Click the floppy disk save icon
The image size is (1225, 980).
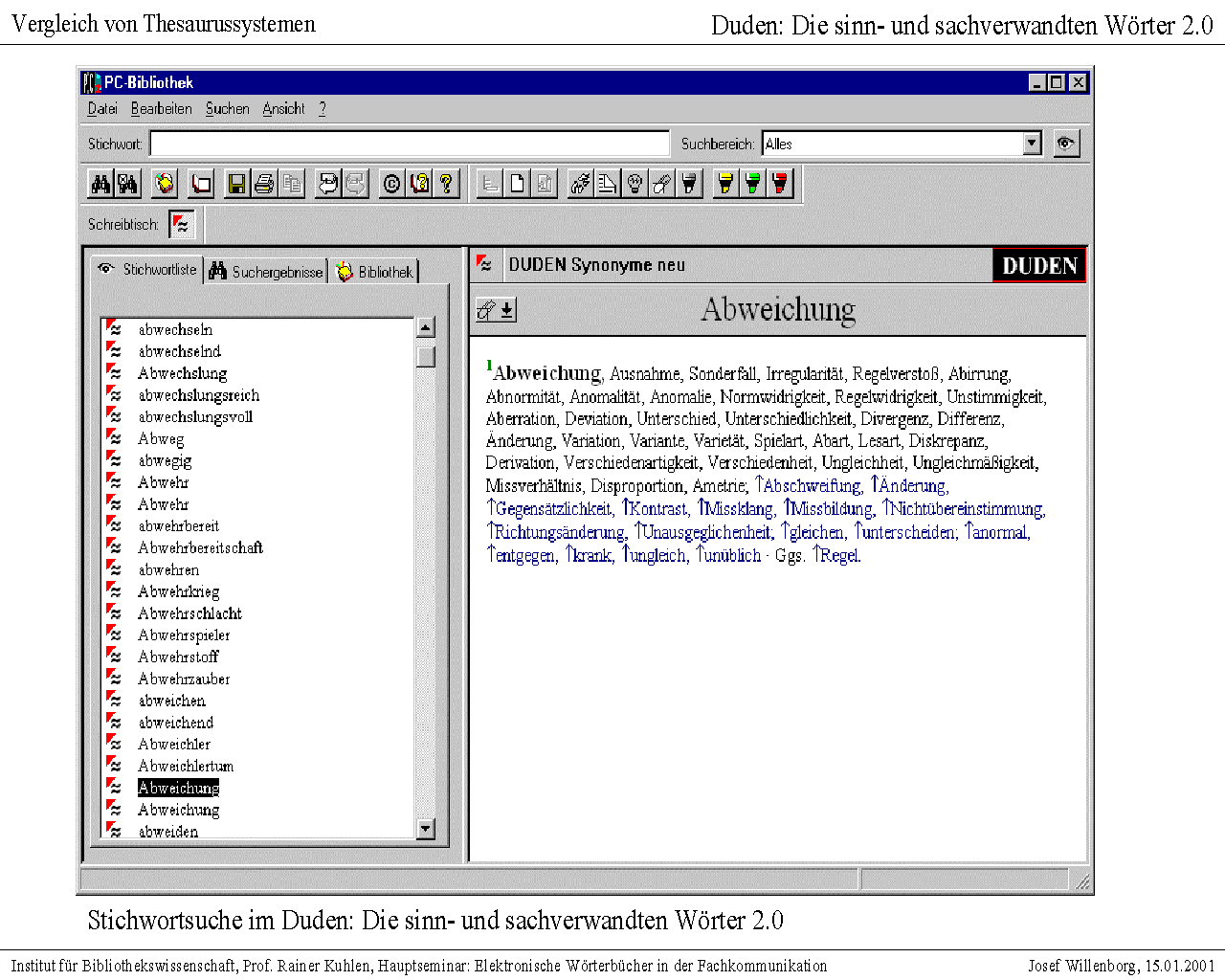pos(236,183)
